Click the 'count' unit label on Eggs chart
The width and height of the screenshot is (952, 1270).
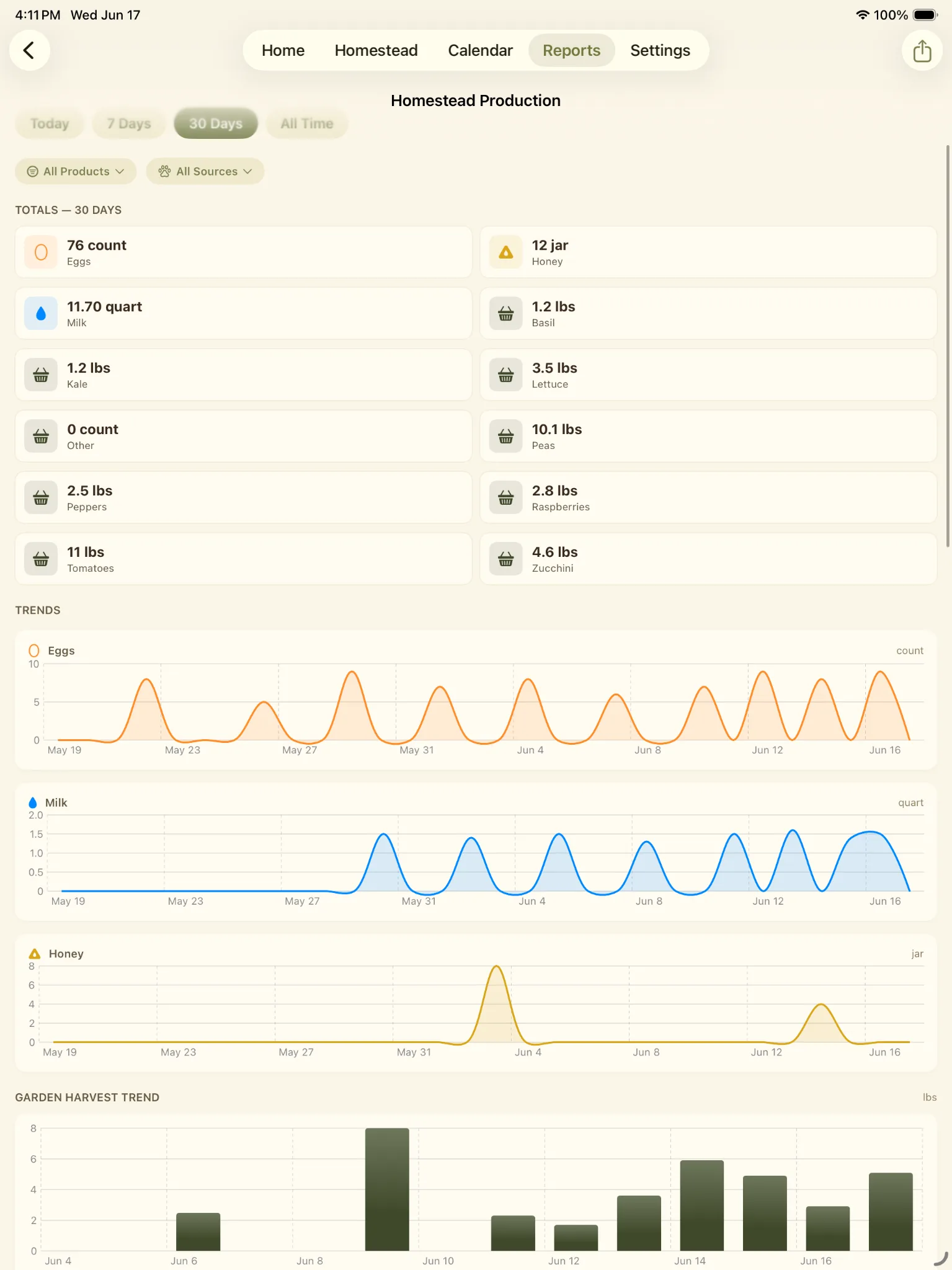click(910, 651)
